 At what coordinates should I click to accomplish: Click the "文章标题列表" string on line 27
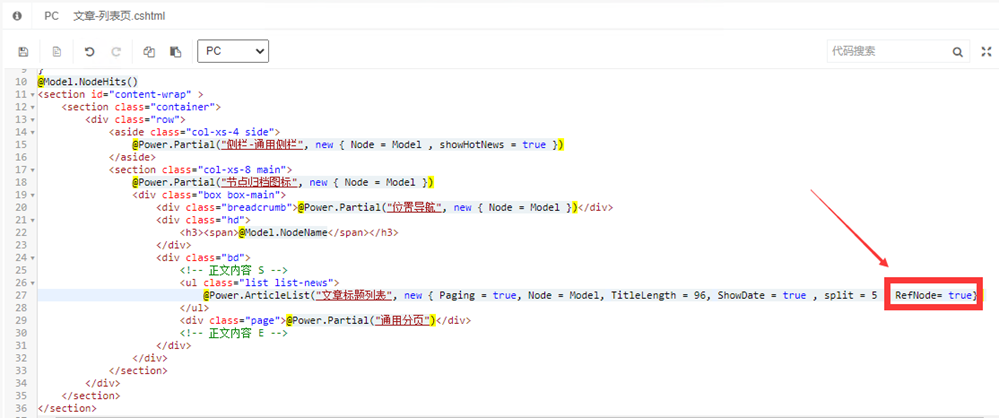(356, 296)
